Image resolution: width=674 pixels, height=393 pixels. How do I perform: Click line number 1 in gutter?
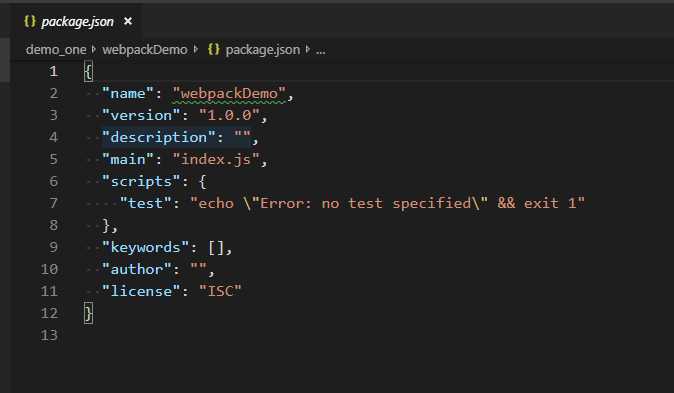(53, 71)
